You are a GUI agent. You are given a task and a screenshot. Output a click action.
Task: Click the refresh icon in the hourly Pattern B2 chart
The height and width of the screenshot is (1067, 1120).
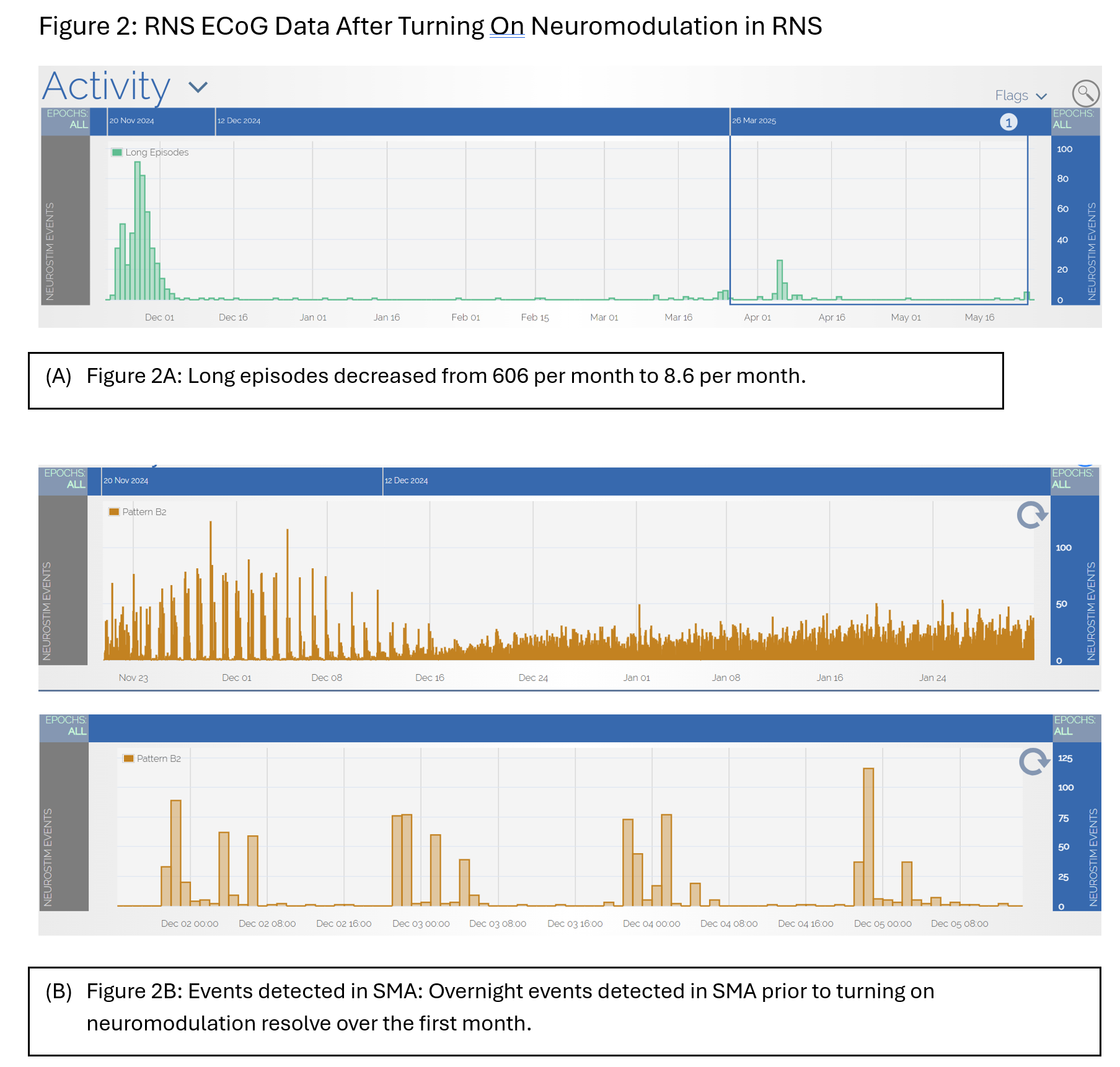coord(1034,762)
